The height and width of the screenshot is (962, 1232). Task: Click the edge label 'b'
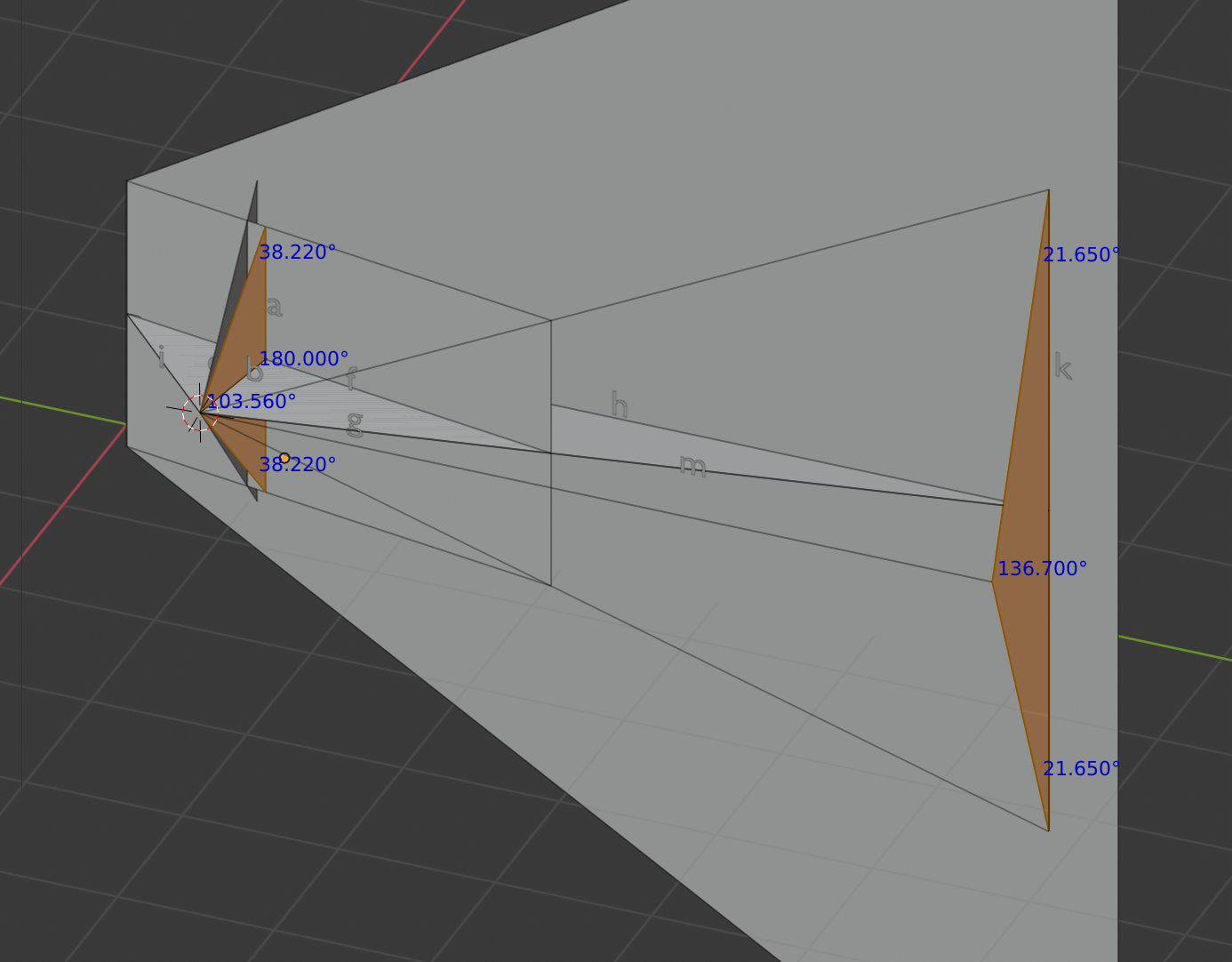pyautogui.click(x=255, y=370)
